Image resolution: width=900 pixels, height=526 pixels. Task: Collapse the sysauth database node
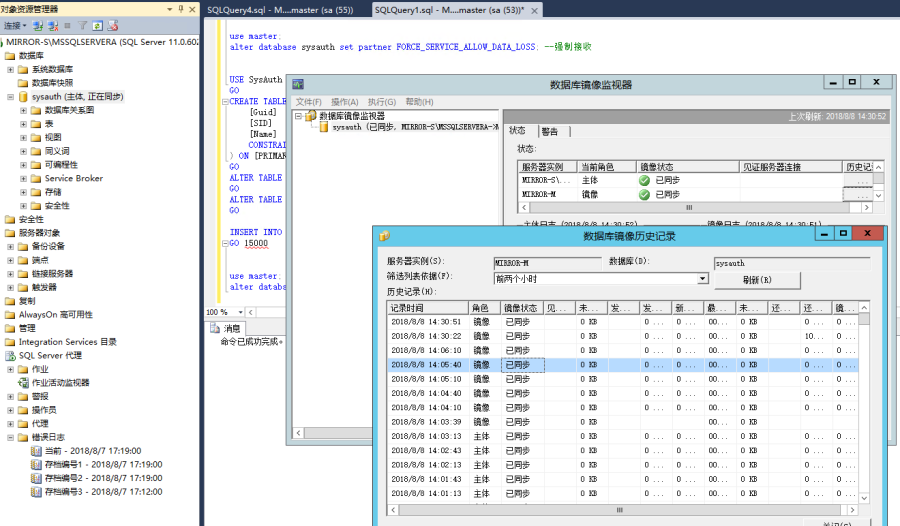click(10, 97)
